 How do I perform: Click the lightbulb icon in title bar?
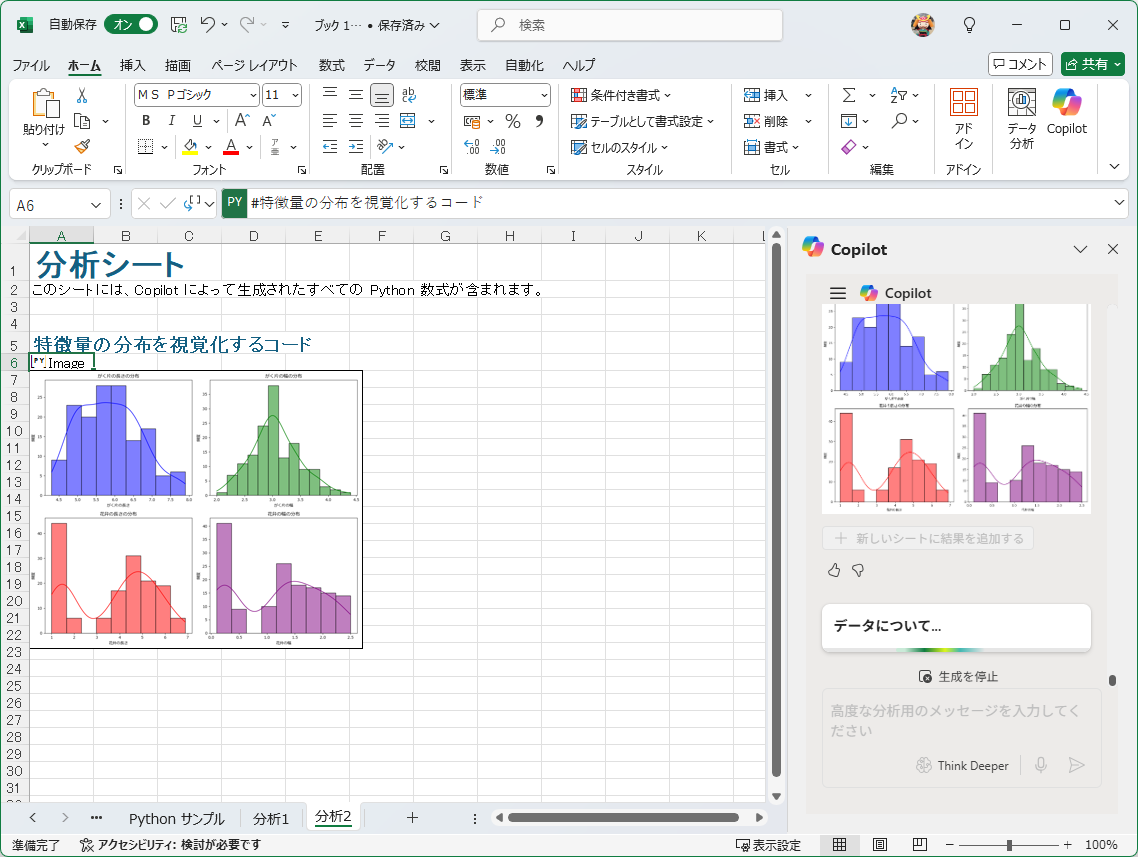point(969,25)
